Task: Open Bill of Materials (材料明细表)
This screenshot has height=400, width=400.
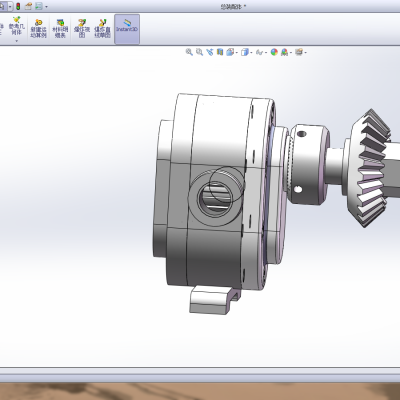Action: tap(60, 29)
